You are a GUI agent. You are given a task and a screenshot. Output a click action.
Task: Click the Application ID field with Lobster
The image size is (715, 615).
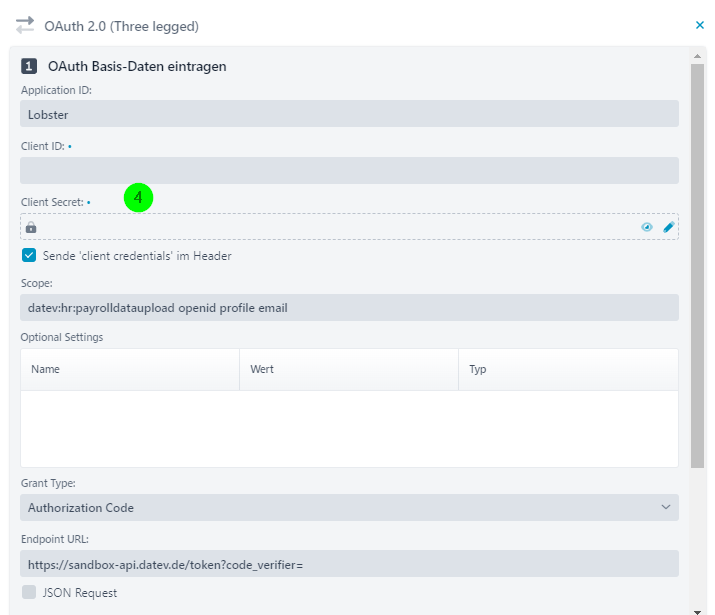tap(349, 114)
